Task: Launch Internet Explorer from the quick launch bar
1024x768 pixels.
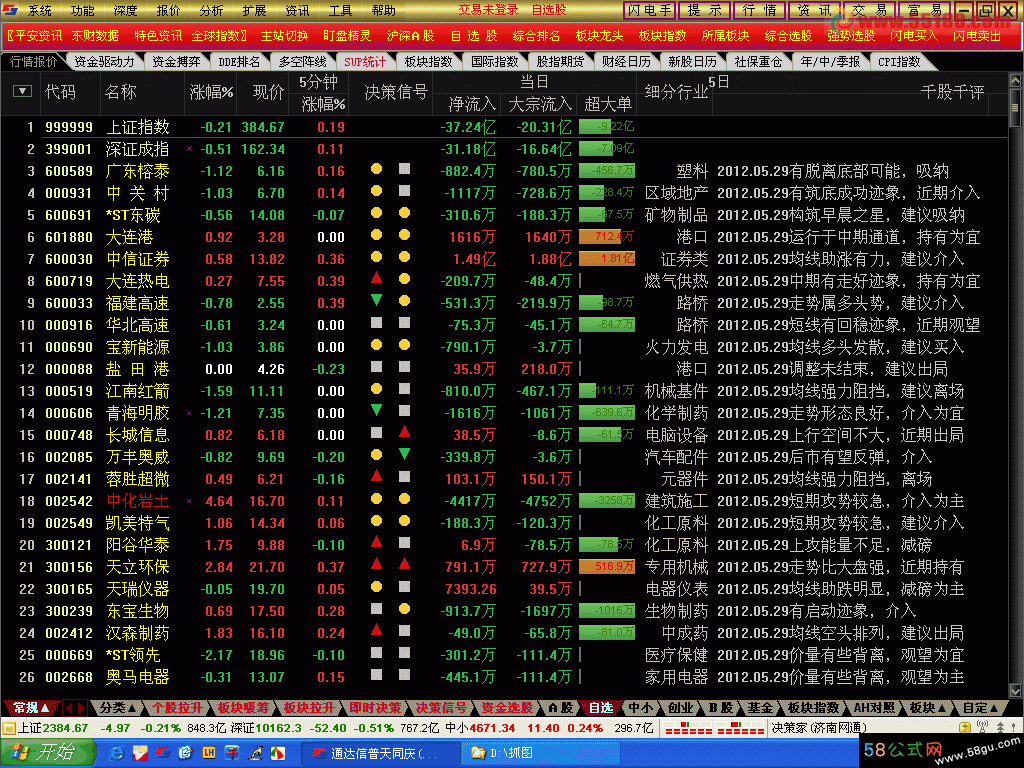Action: point(116,752)
